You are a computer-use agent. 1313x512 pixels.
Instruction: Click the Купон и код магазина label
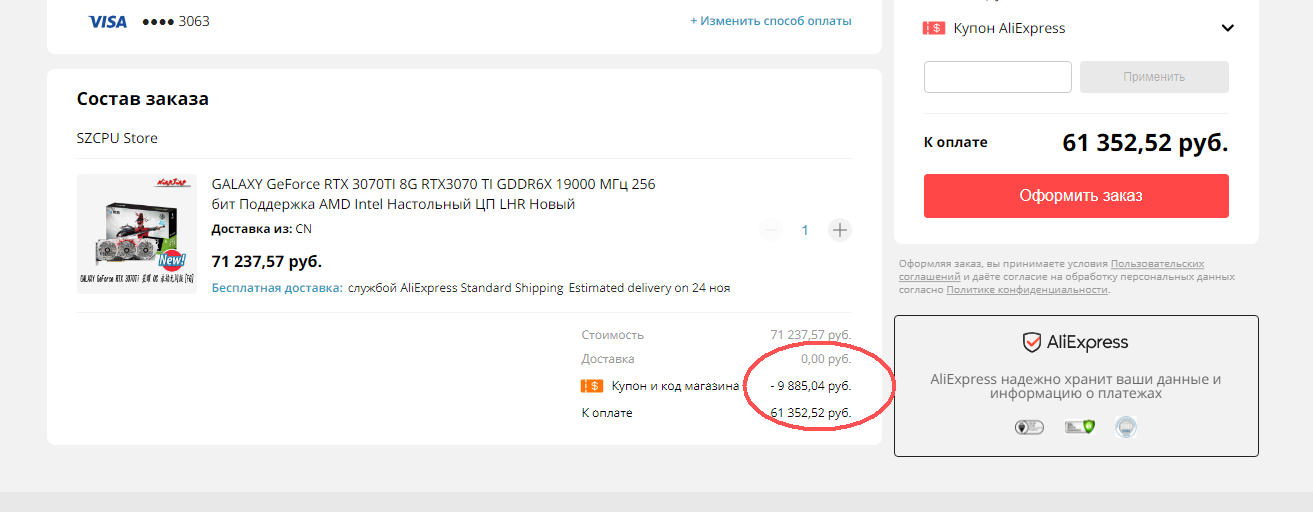(x=675, y=386)
